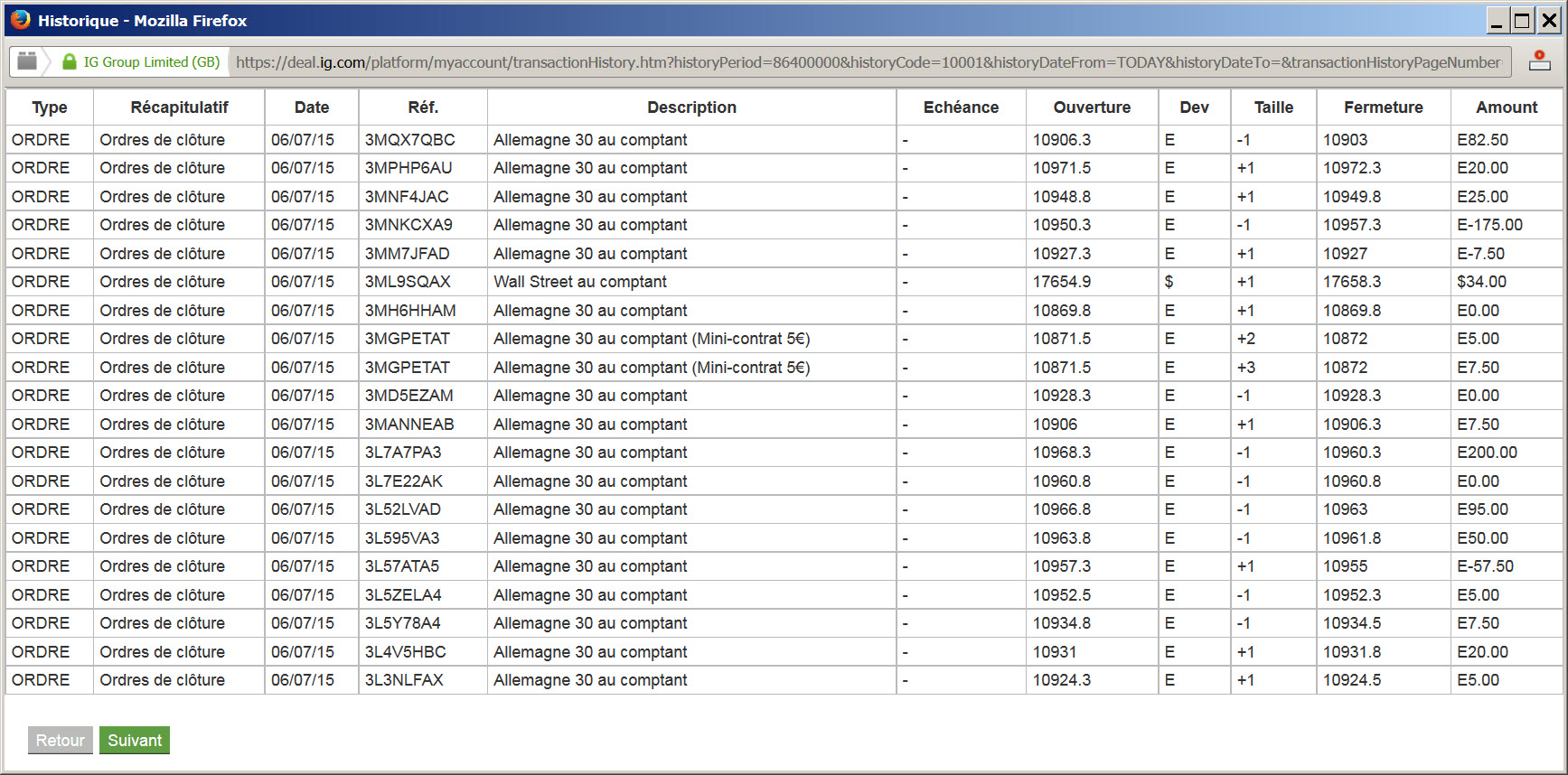Select reference 3L52LVAD
This screenshot has width=1568, height=775.
point(403,509)
